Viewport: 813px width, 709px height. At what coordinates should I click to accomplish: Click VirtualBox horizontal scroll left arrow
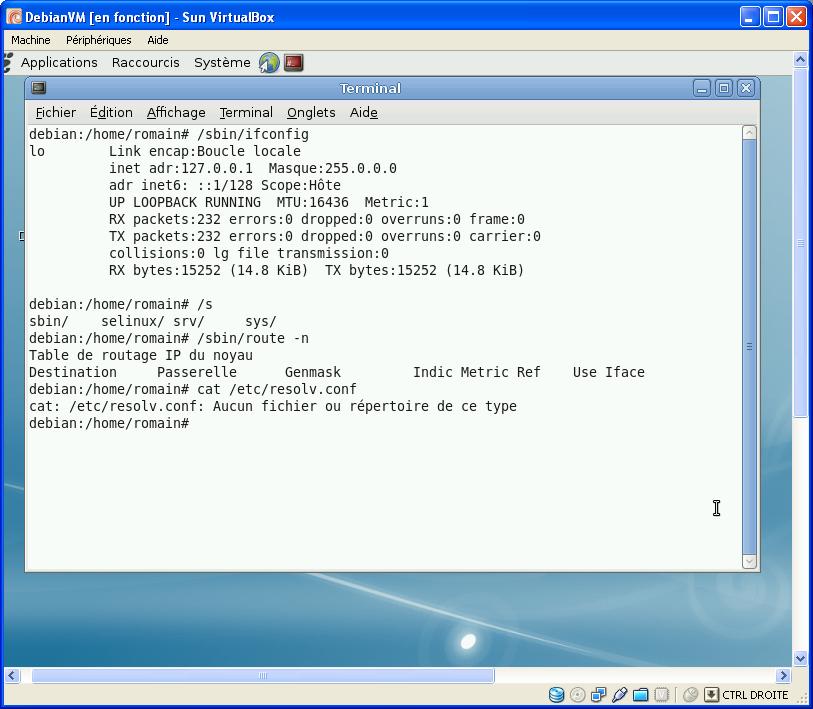tap(12, 675)
